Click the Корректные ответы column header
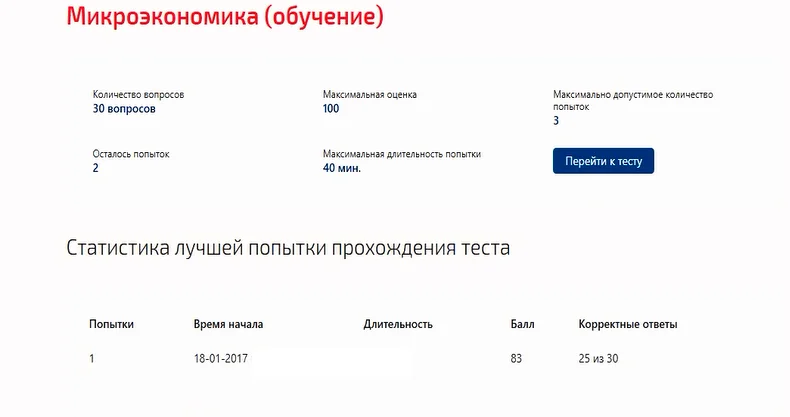The width and height of the screenshot is (790, 417). pyautogui.click(x=628, y=324)
